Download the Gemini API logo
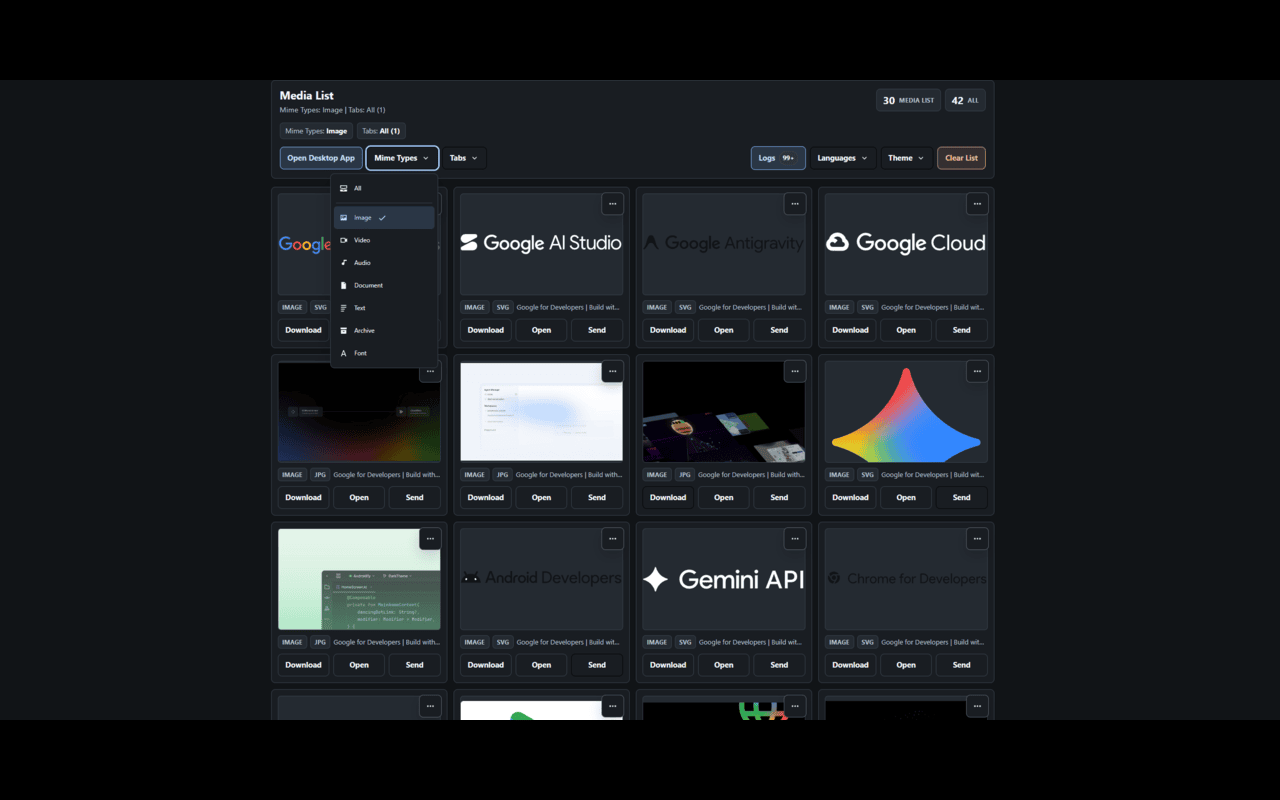Screen dimensions: 1280x800 click(x=668, y=665)
